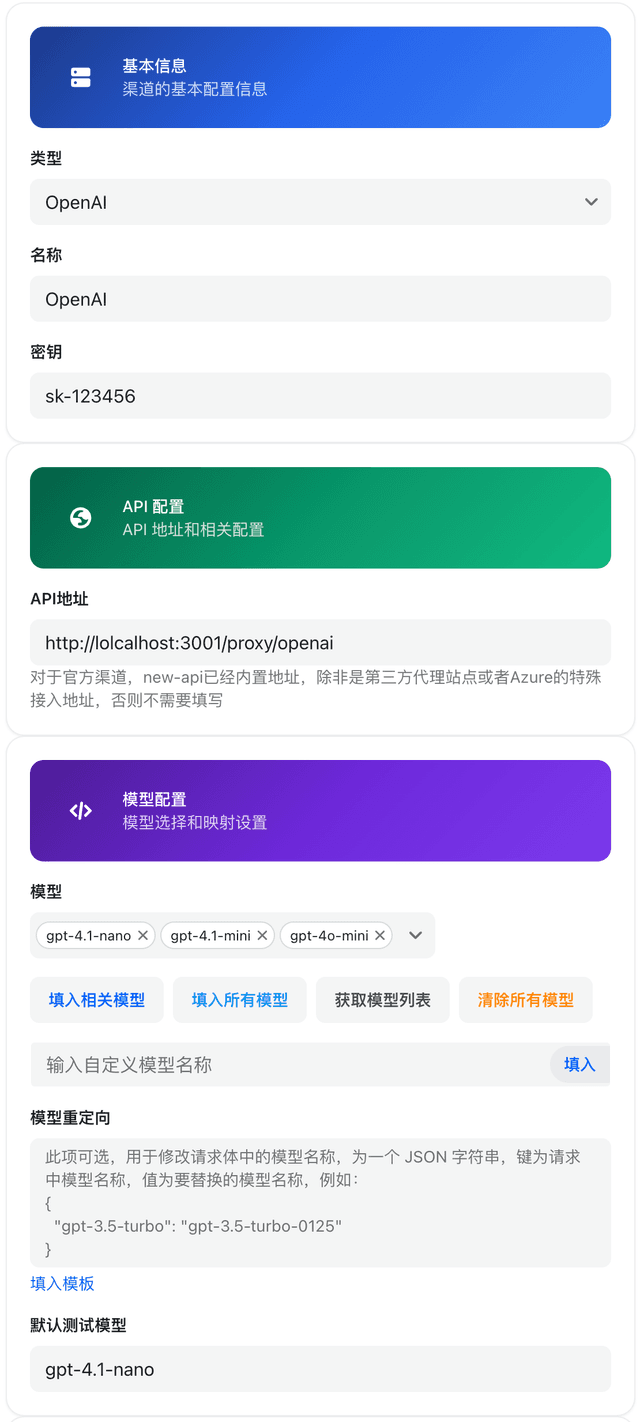Click the server icon in the 基本信息 banner
640x1422 pixels.
click(81, 77)
